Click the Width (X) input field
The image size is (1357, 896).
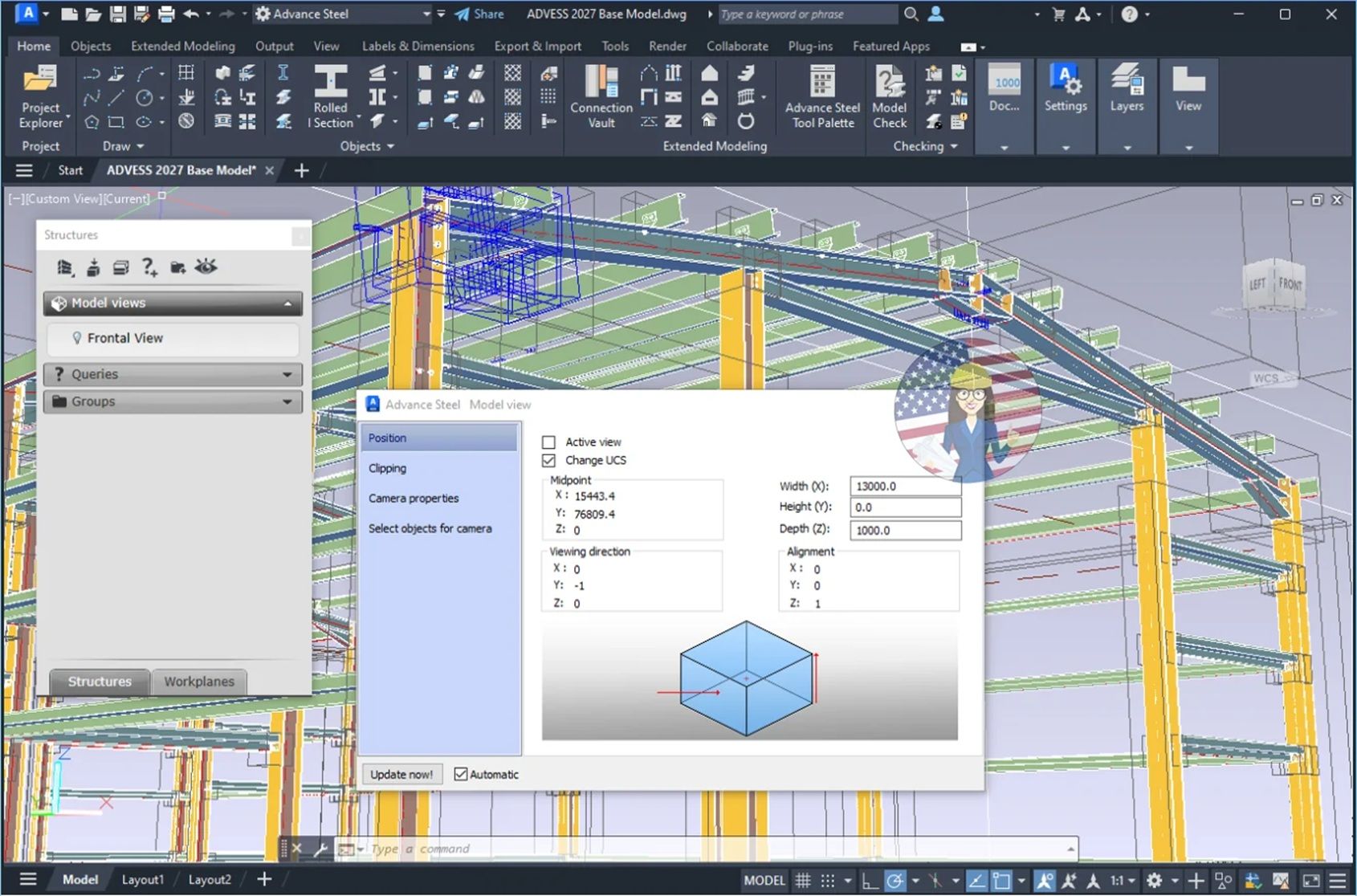(x=905, y=486)
